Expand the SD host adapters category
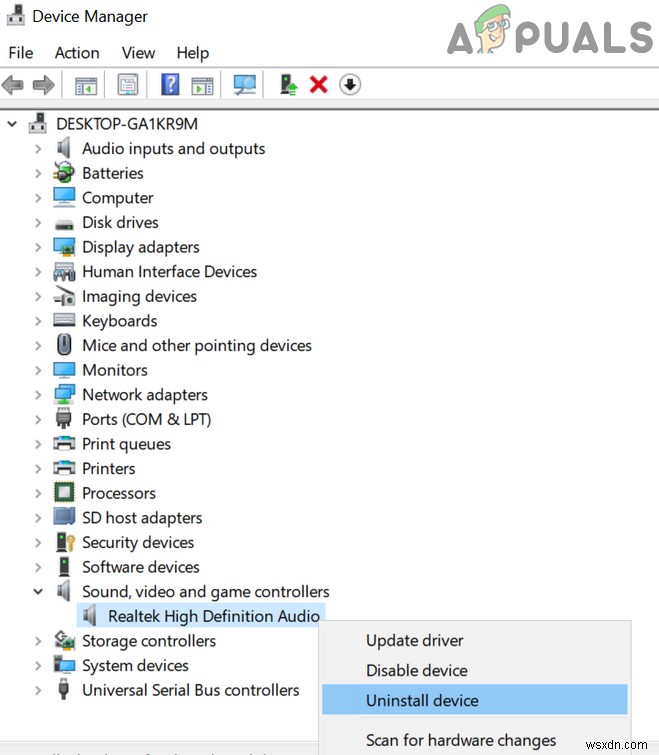This screenshot has width=659, height=755. (38, 518)
